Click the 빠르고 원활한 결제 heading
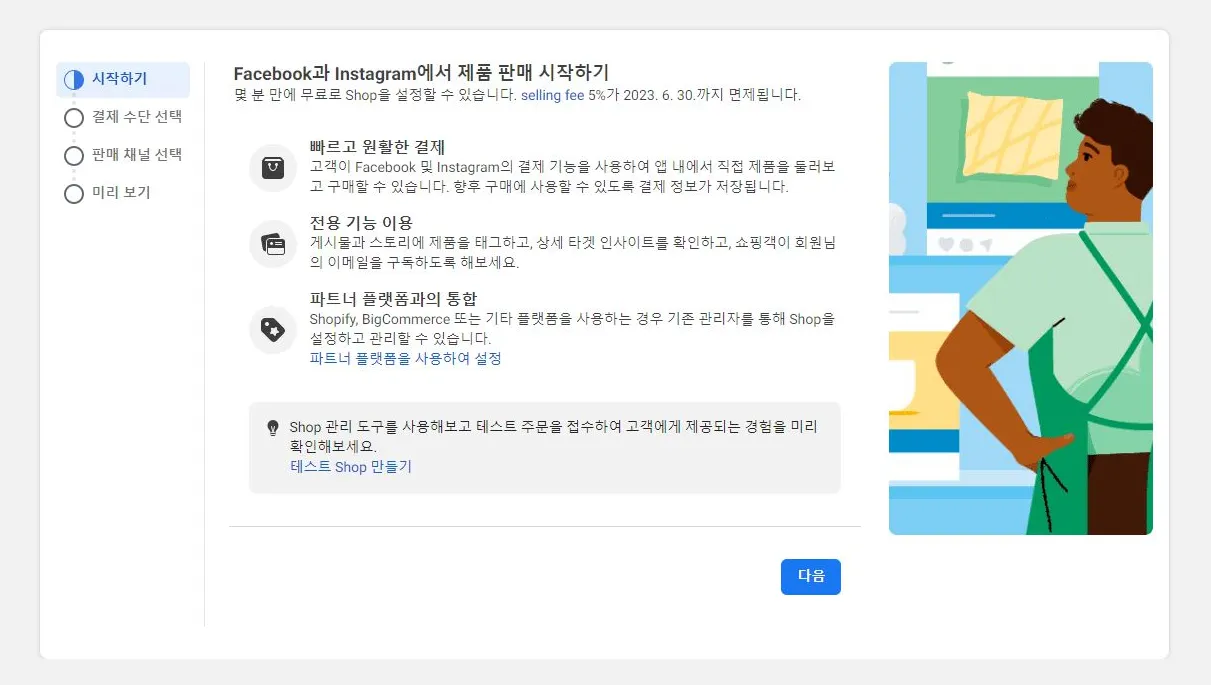 click(x=377, y=148)
